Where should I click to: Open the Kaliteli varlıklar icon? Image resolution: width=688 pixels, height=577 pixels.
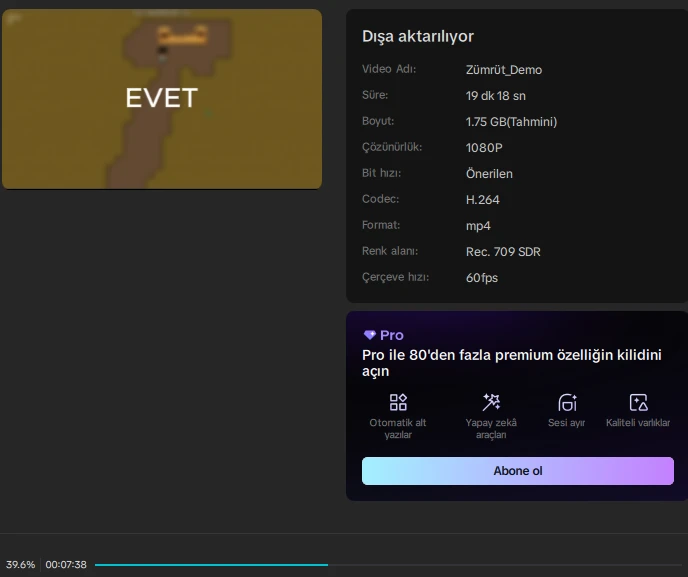click(638, 402)
